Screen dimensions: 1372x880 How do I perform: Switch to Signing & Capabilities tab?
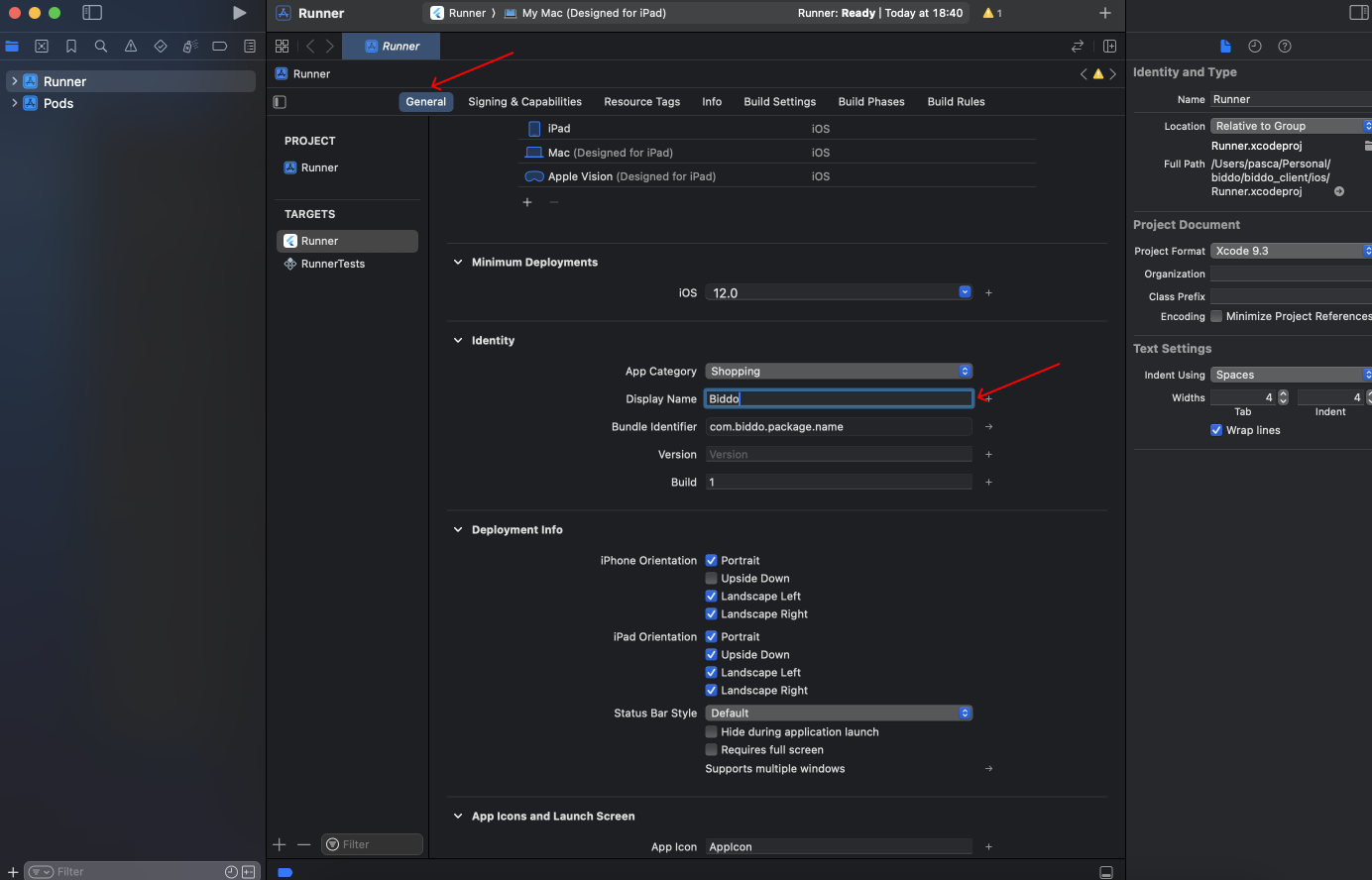point(524,102)
